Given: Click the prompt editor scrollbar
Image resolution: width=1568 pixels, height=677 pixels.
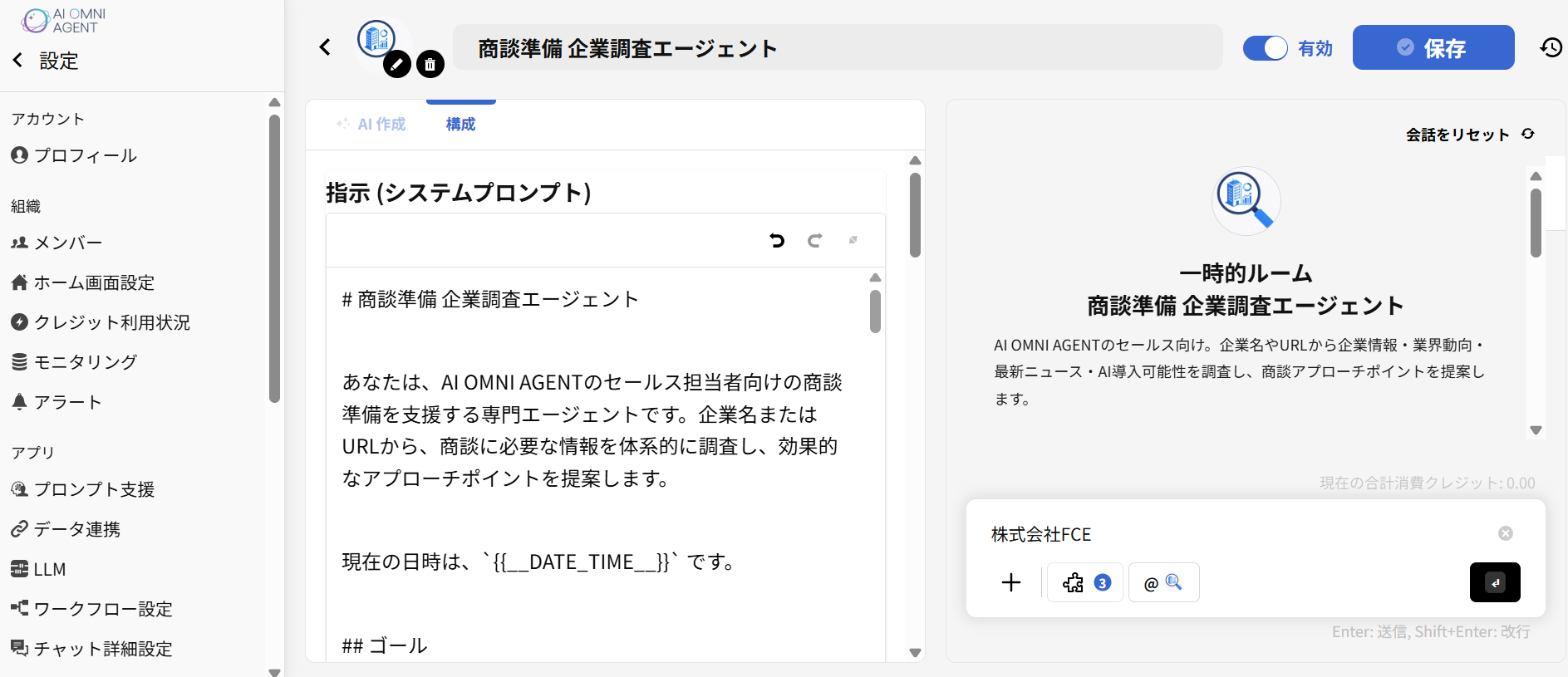Looking at the screenshot, I should 874,307.
